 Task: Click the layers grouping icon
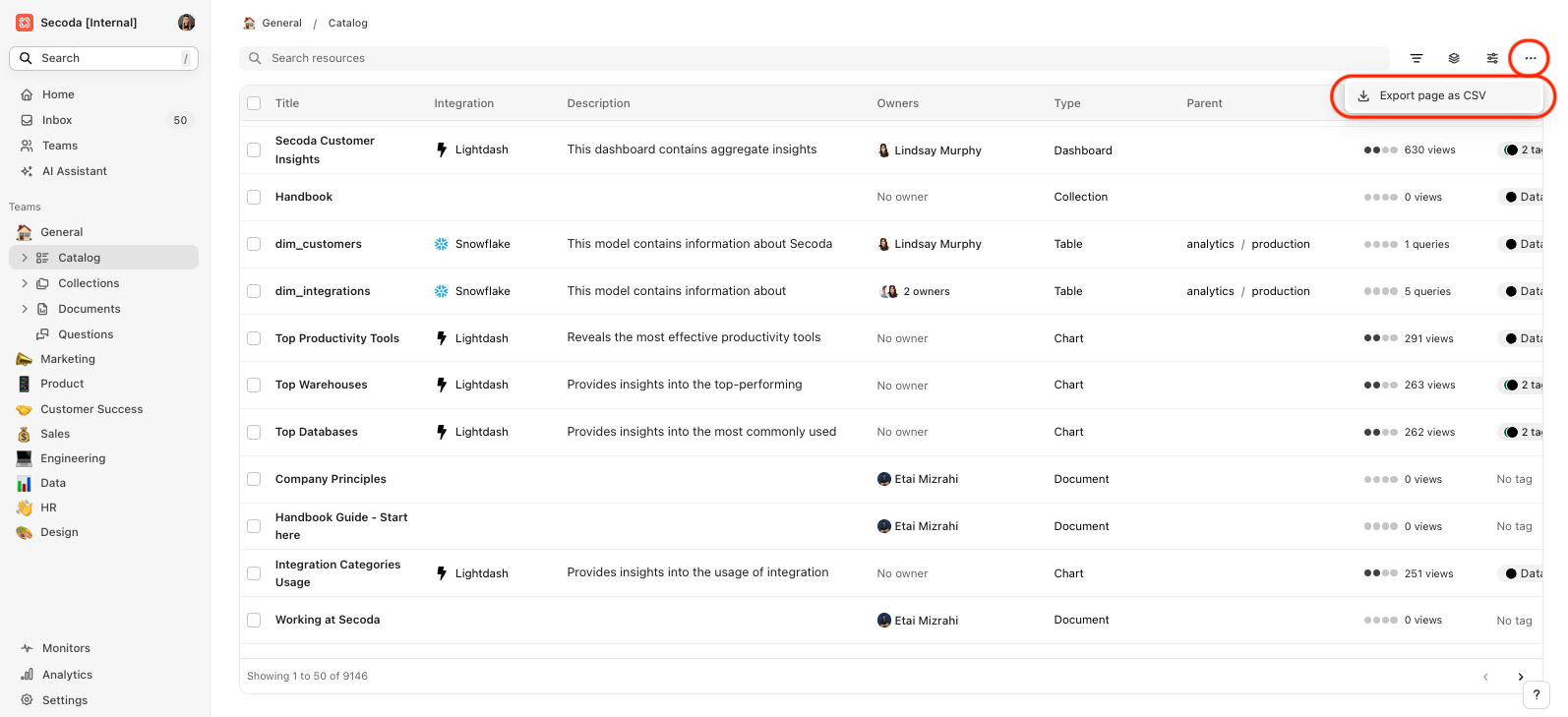pos(1454,58)
